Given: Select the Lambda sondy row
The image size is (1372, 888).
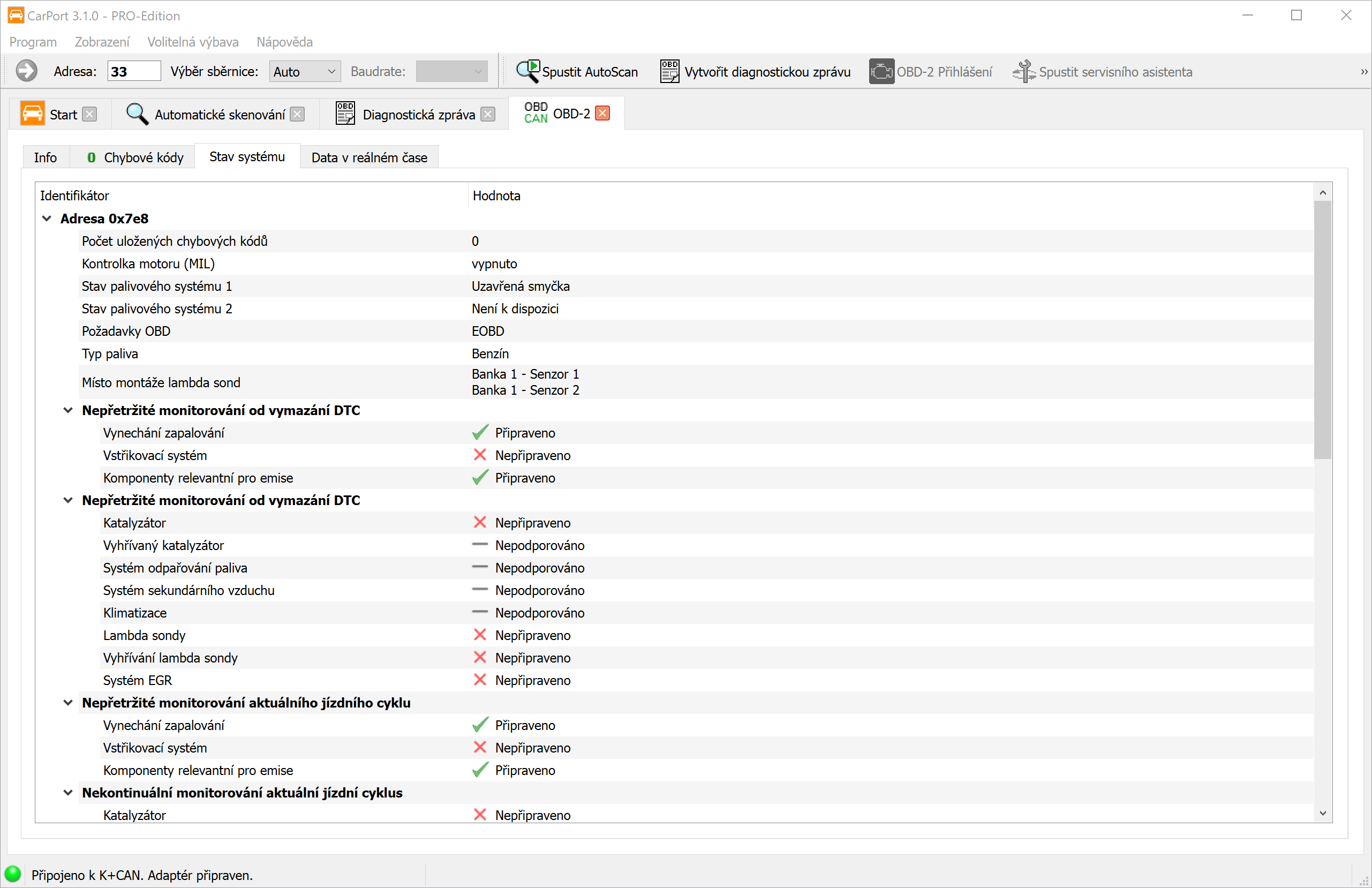Looking at the screenshot, I should coord(144,635).
